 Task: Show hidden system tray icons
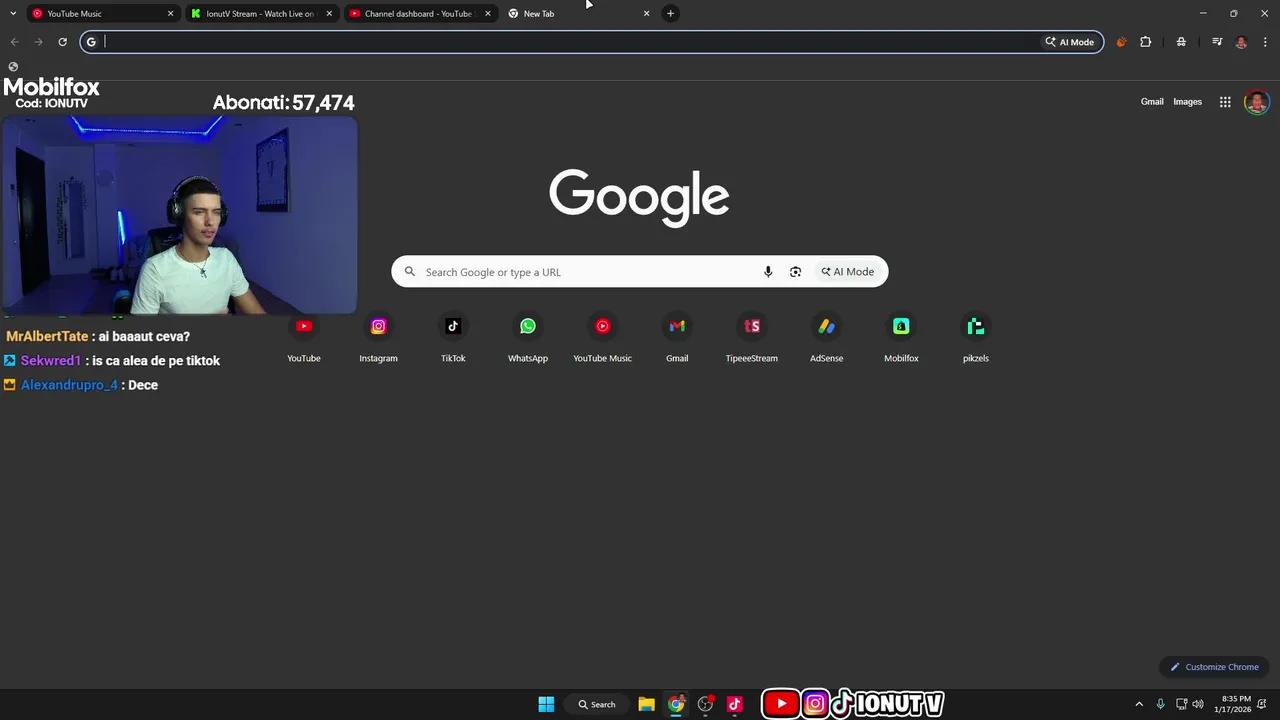(1138, 704)
